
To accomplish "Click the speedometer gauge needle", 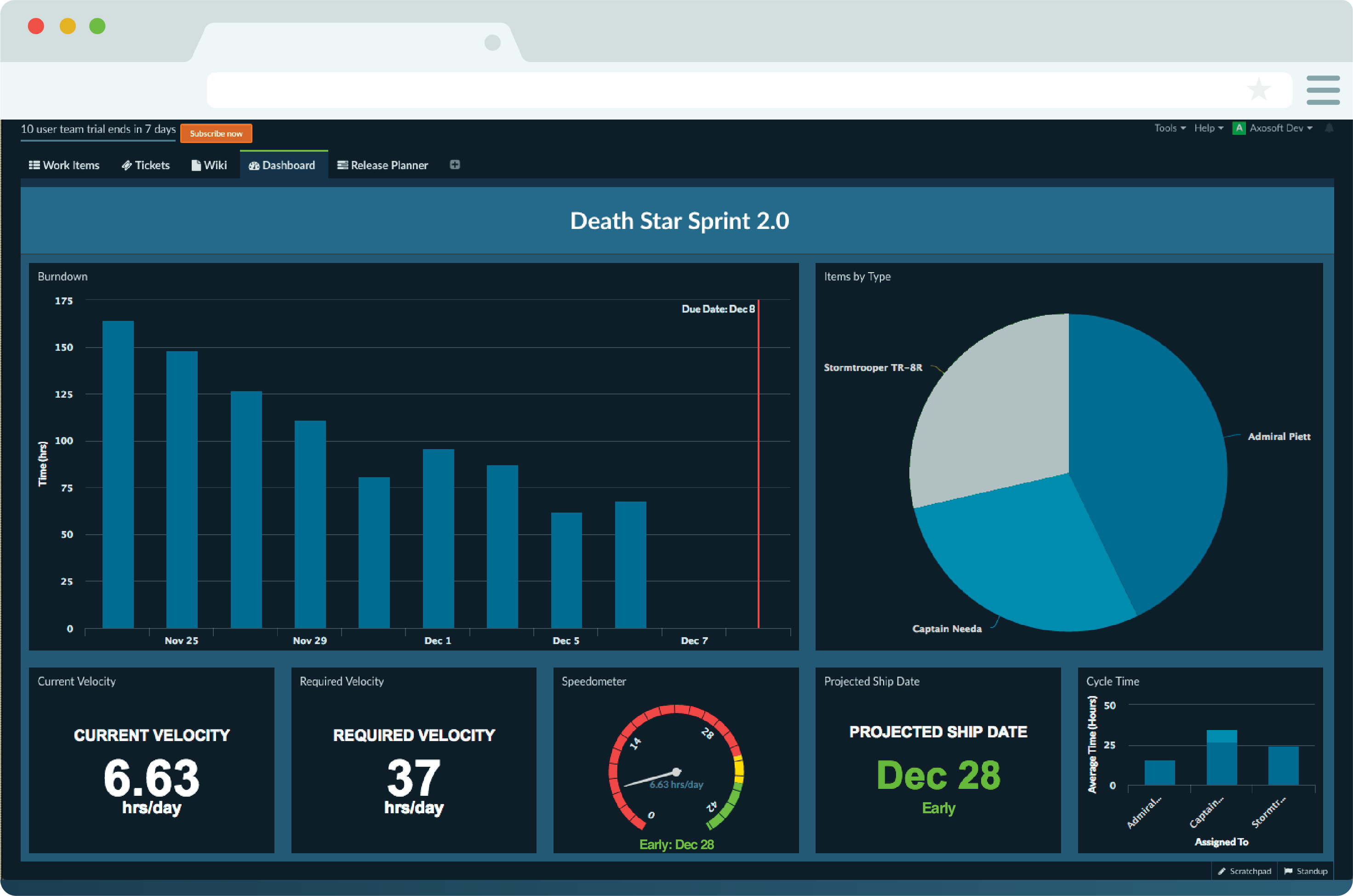I will pyautogui.click(x=652, y=779).
